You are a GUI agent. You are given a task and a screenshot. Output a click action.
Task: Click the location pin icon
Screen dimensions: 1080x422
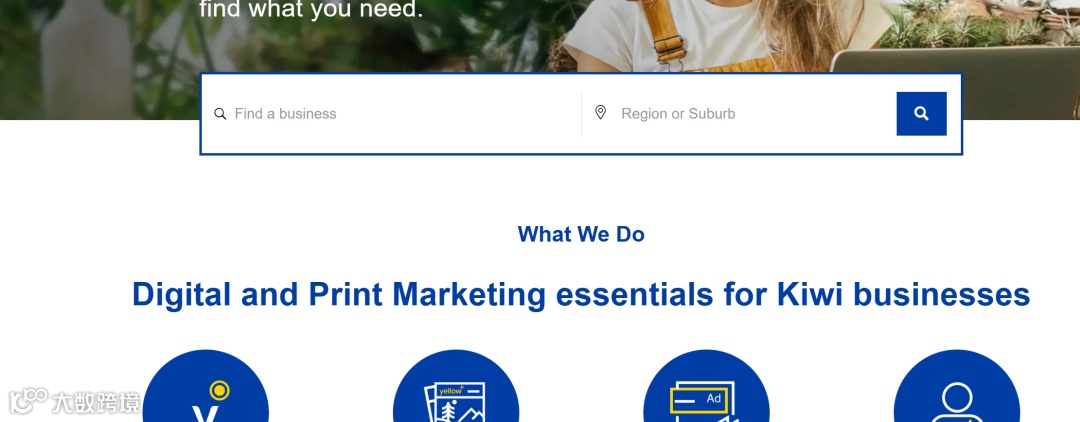pos(601,113)
